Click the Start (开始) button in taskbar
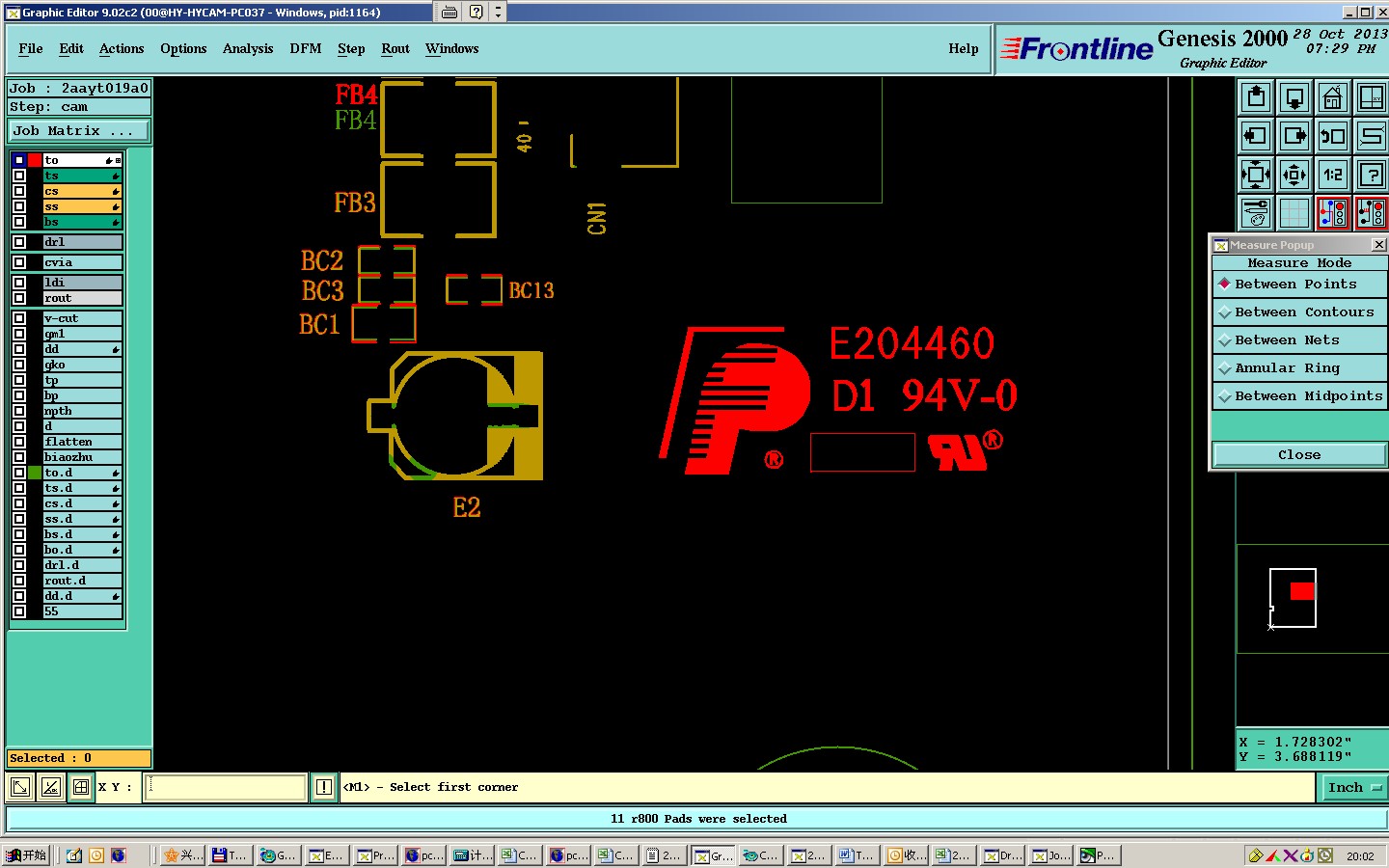This screenshot has height=868, width=1389. [x=26, y=855]
